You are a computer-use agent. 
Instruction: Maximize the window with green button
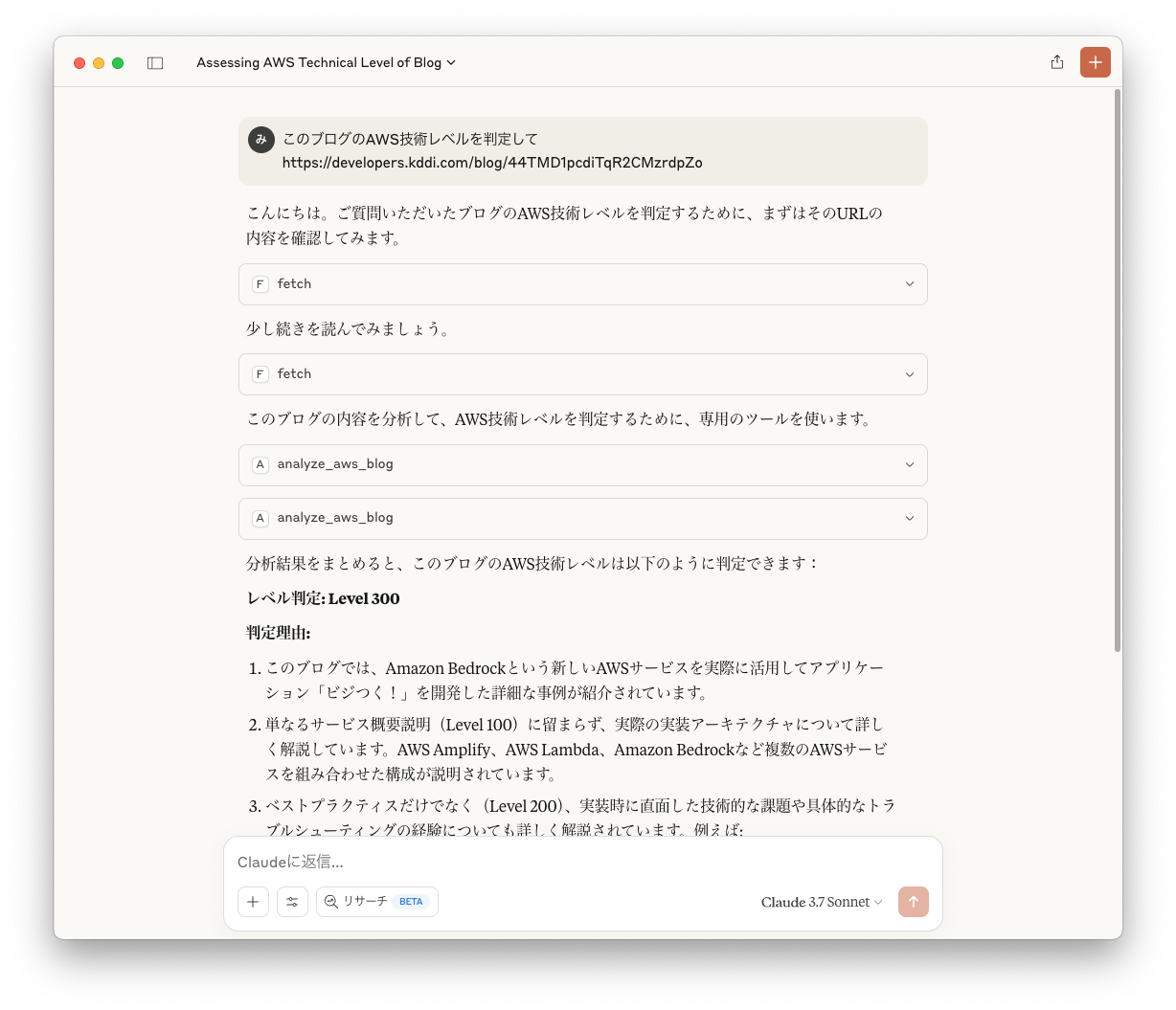point(118,63)
